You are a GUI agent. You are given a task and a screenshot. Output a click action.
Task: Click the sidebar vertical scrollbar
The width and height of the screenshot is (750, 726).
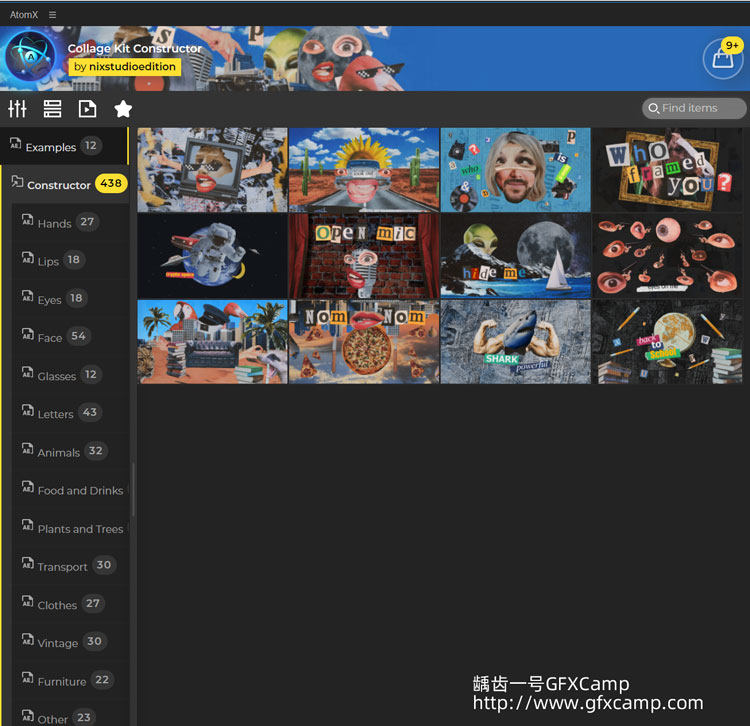(x=133, y=489)
